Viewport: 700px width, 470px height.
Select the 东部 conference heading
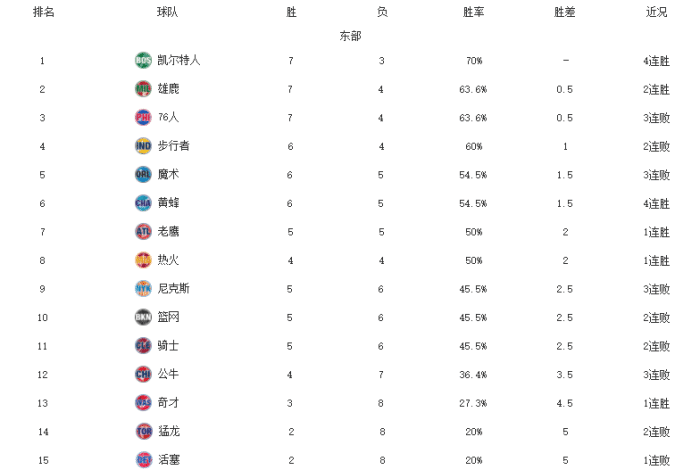(350, 35)
